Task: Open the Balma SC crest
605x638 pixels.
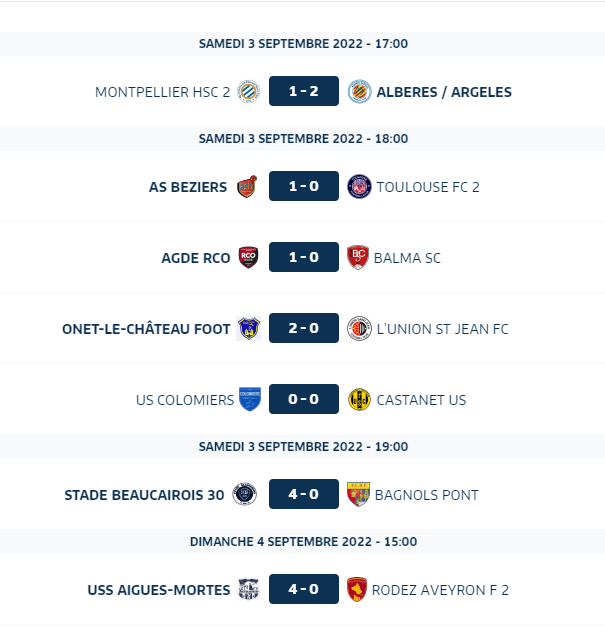Action: tap(358, 258)
